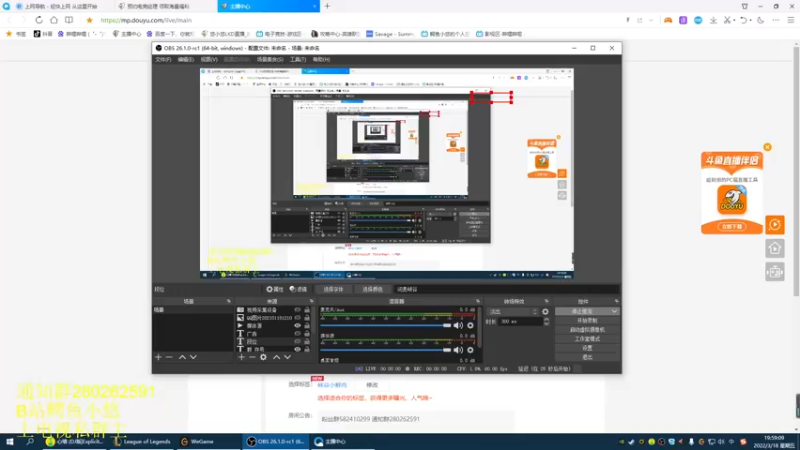This screenshot has width=800, height=450.
Task: Open source properties via the gear icon
Action: click(x=263, y=357)
